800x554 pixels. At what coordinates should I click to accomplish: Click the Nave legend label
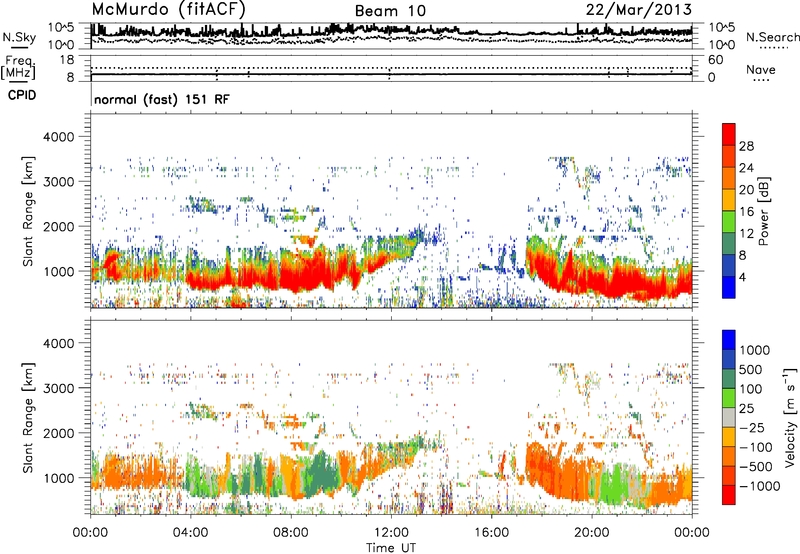[x=760, y=69]
